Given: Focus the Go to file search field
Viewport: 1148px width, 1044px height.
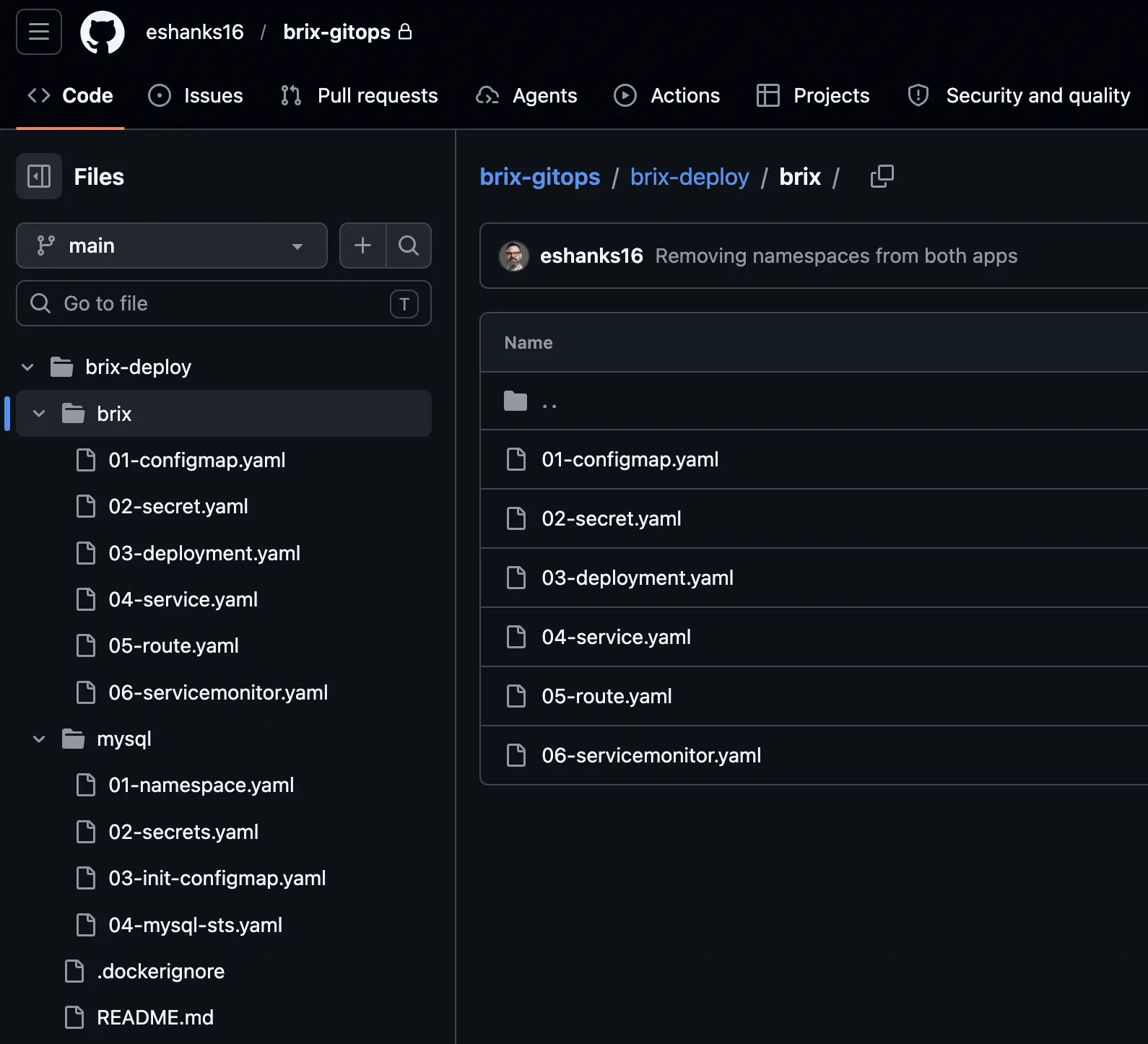Looking at the screenshot, I should [x=224, y=303].
